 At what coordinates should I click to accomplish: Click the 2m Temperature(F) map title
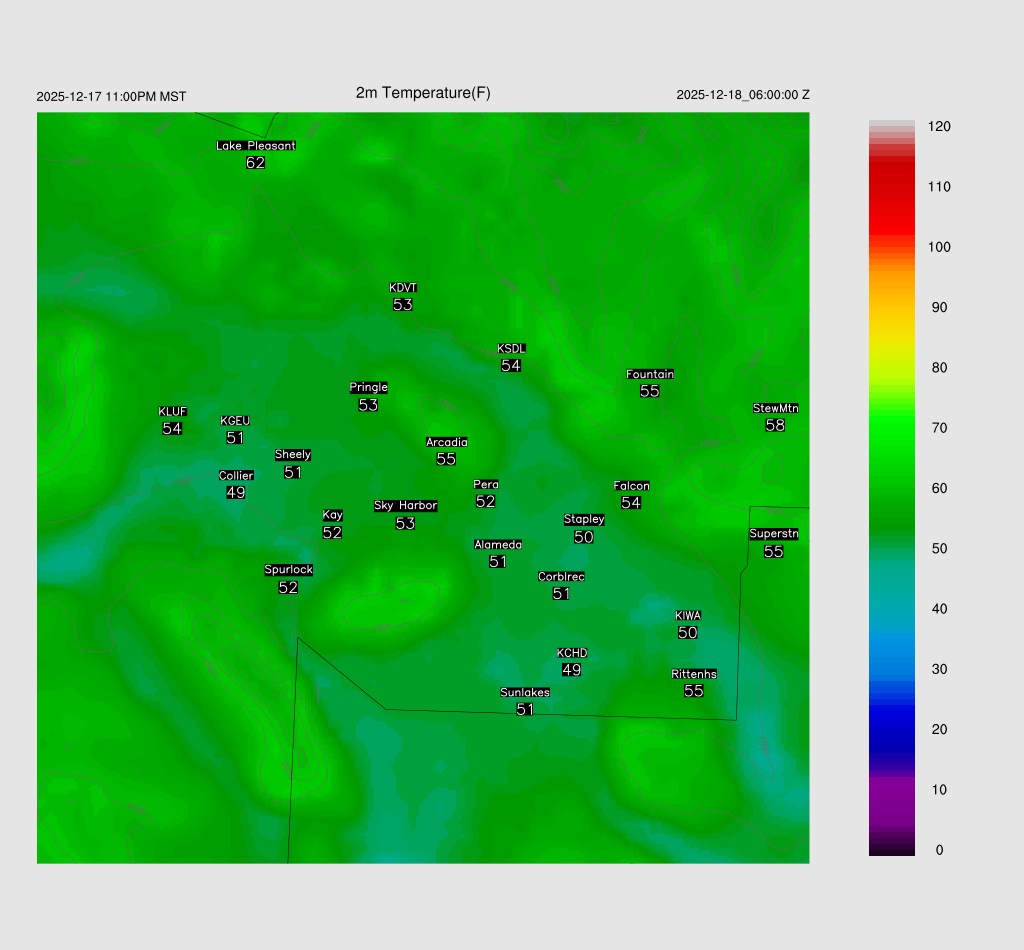pyautogui.click(x=423, y=93)
